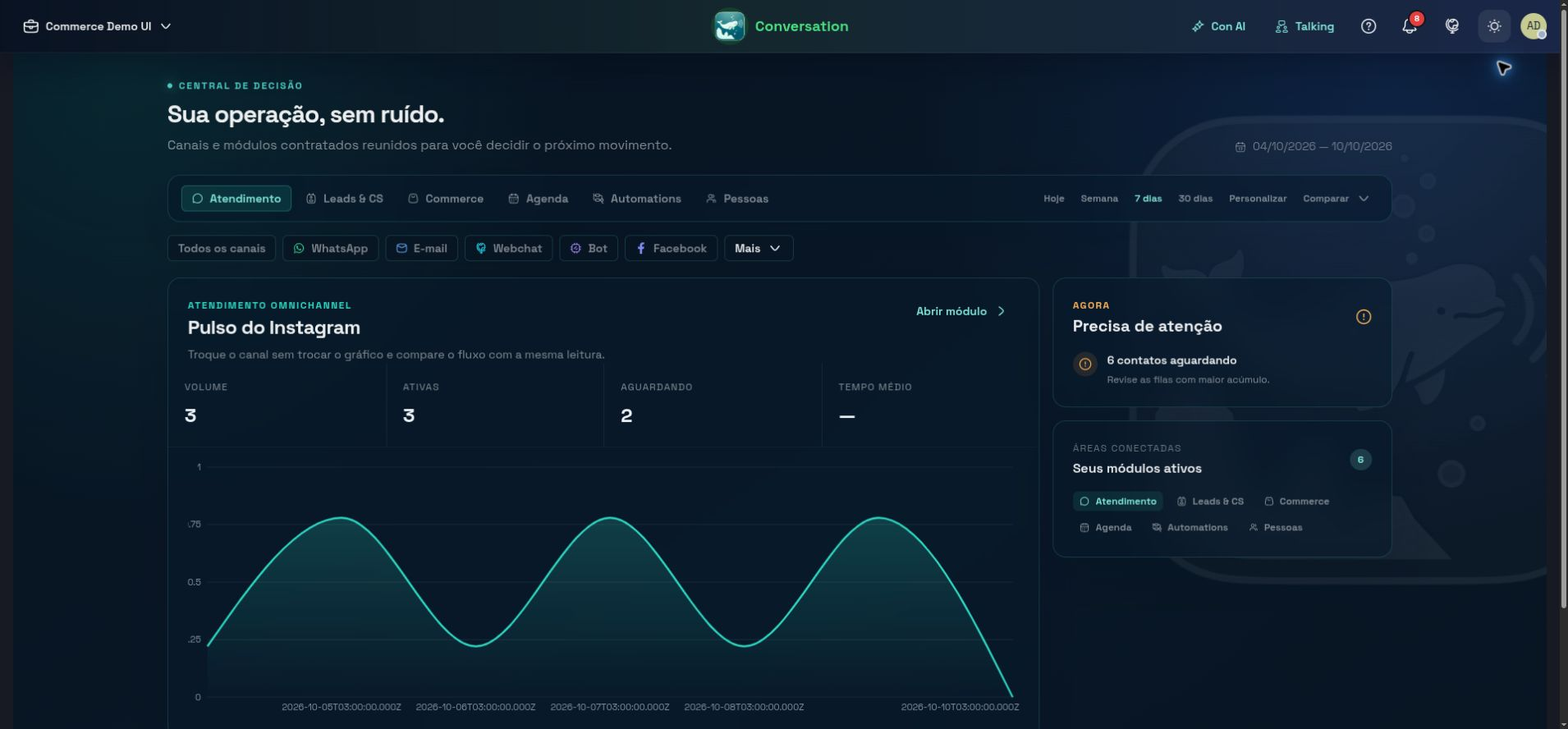
Task: Switch to the Atendimento tab
Action: point(236,199)
